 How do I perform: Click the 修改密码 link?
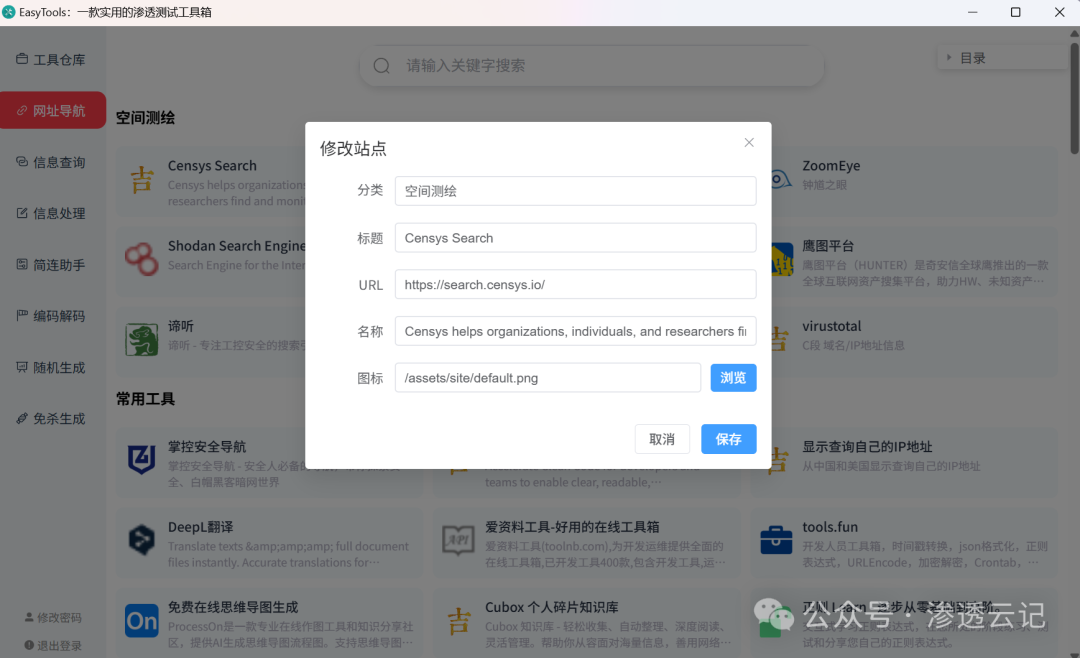tap(53, 617)
